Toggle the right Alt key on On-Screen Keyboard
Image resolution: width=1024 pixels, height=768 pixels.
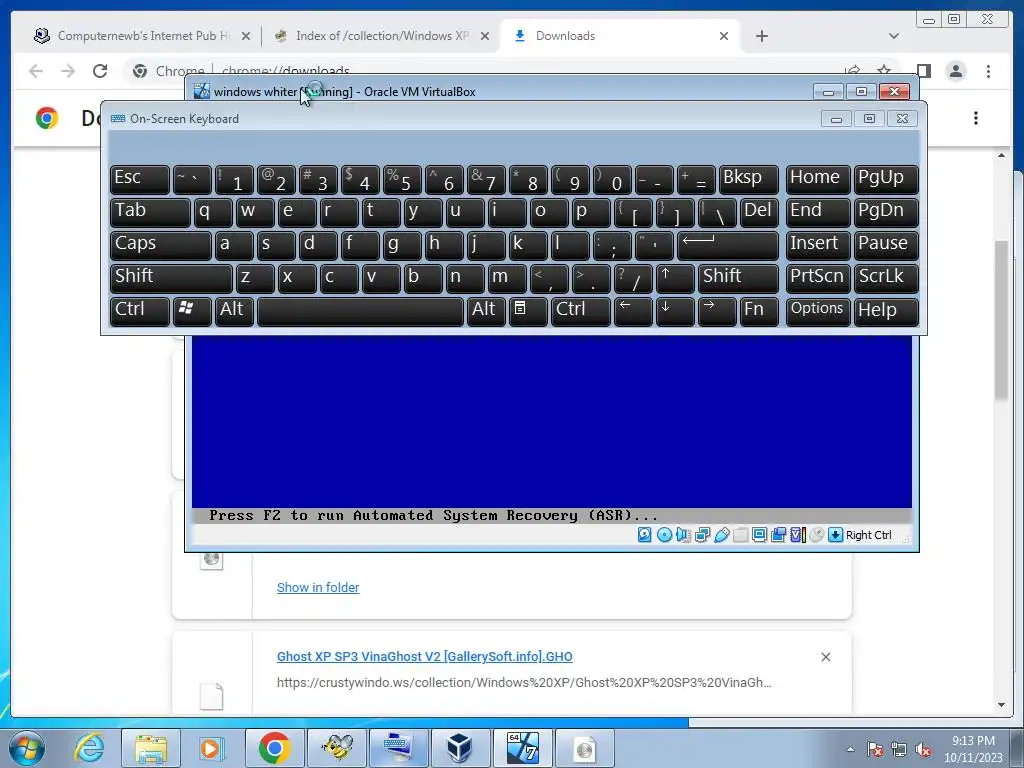[x=485, y=311]
